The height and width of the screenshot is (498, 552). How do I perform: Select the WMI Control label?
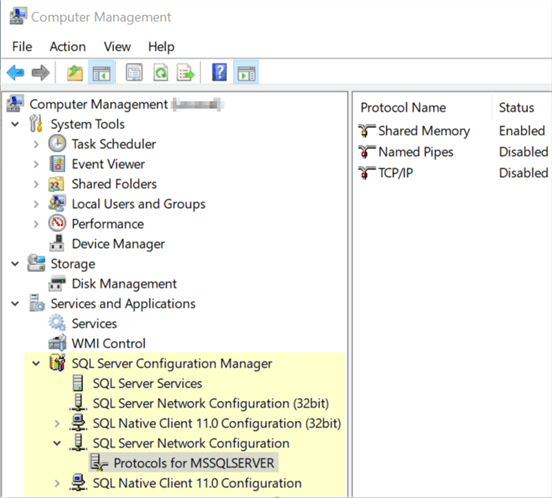pyautogui.click(x=108, y=343)
